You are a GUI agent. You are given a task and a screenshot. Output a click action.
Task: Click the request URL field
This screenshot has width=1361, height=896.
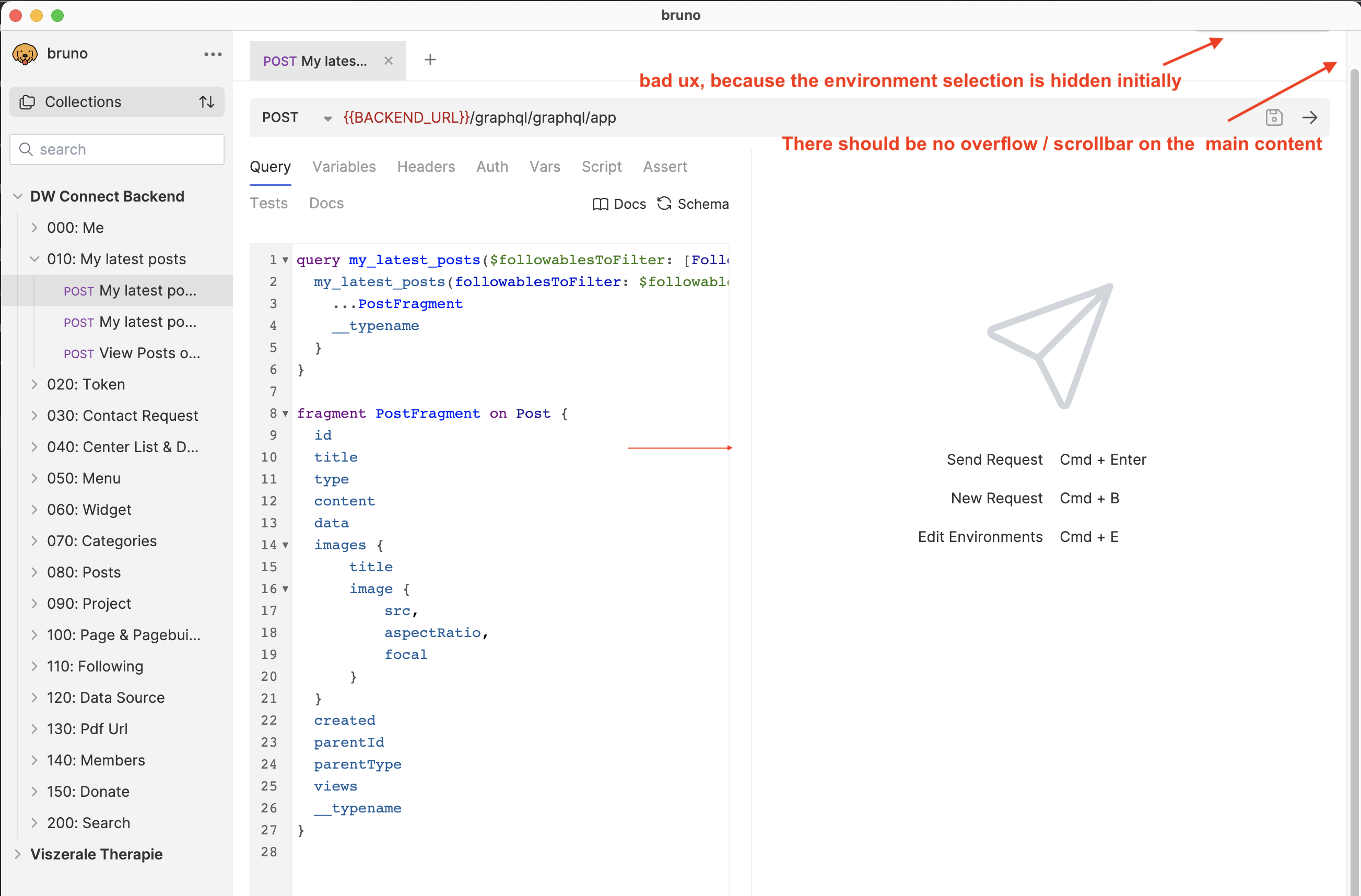pos(629,118)
